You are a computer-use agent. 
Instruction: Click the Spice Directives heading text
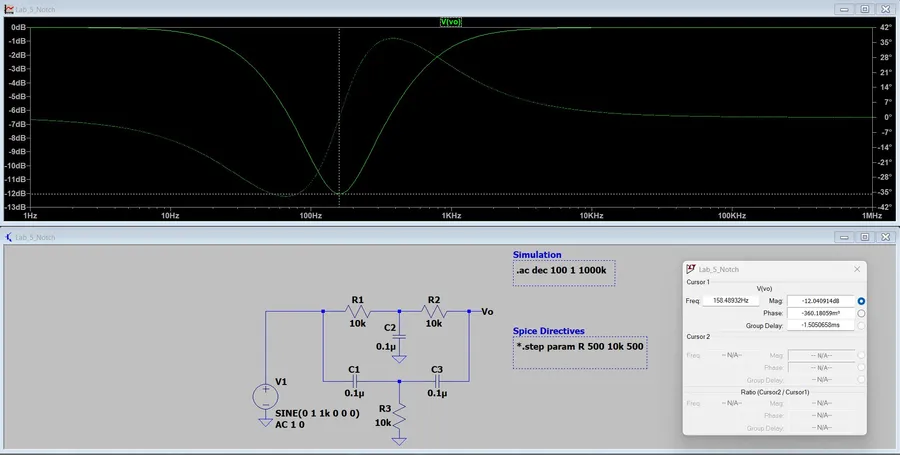549,331
